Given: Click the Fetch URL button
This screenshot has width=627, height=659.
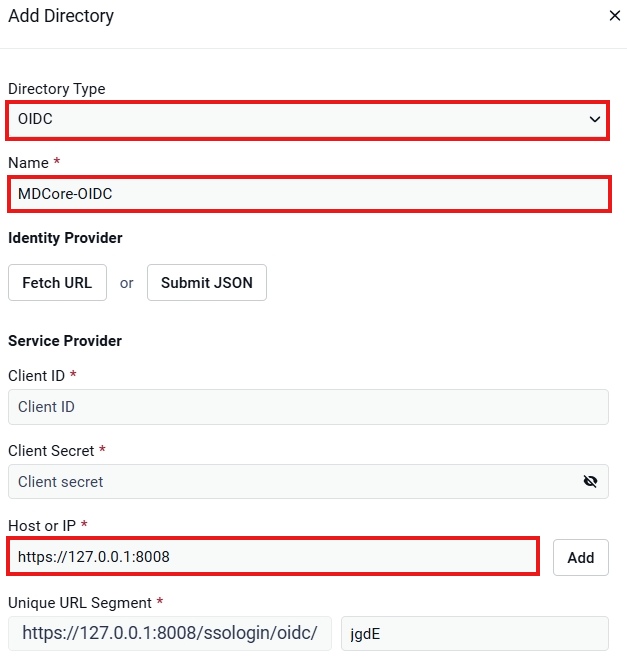Looking at the screenshot, I should pos(57,282).
